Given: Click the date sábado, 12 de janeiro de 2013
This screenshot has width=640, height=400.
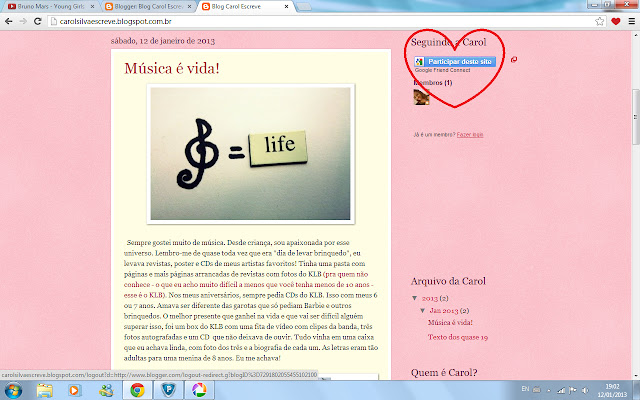Looking at the screenshot, I should [162, 41].
